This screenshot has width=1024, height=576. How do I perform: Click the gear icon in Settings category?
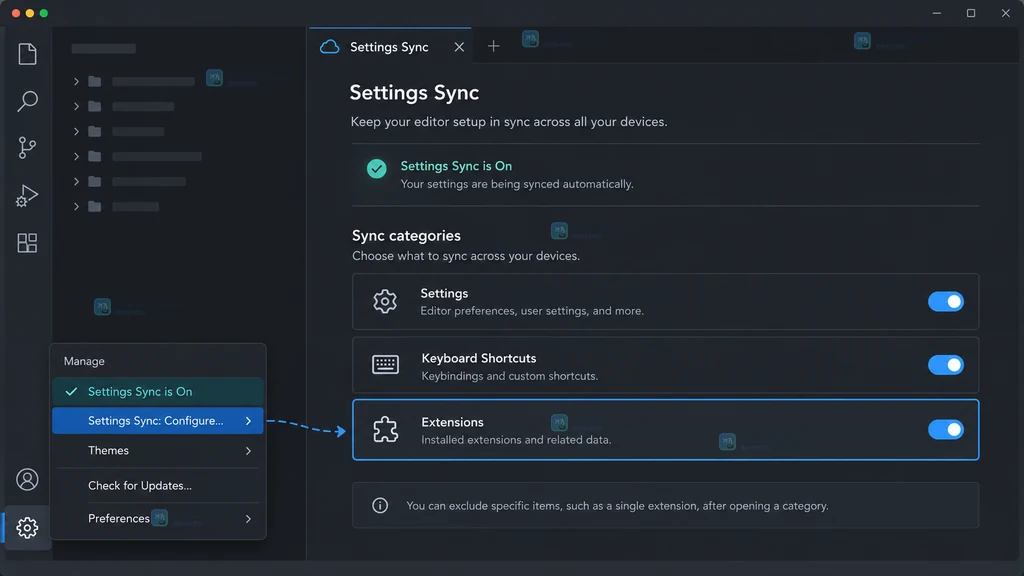(x=385, y=301)
